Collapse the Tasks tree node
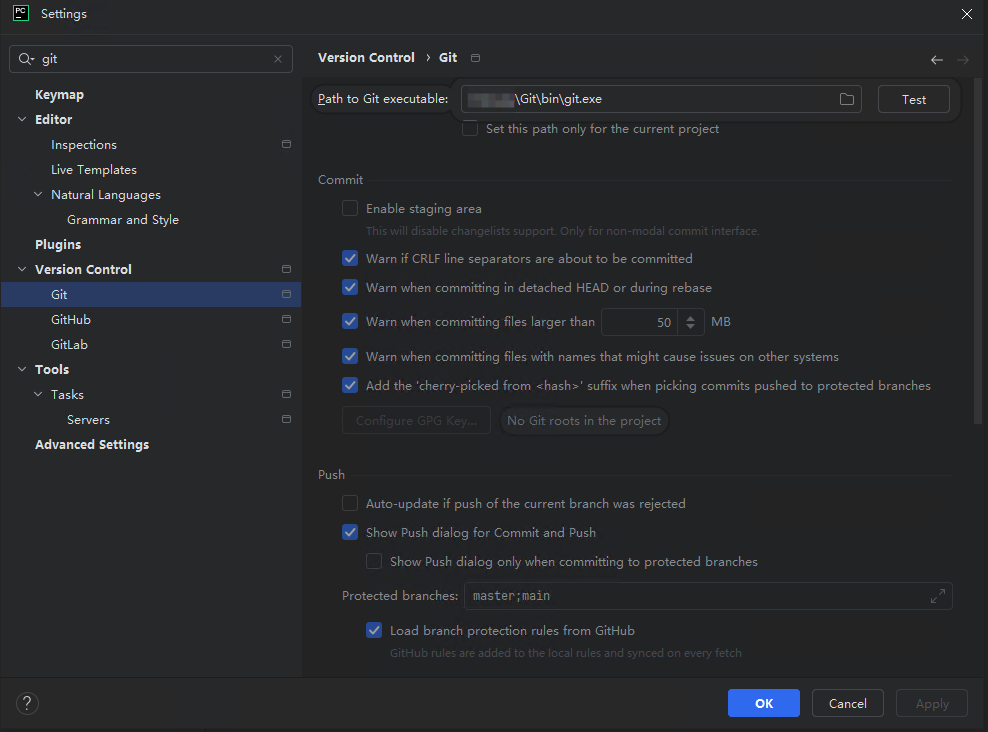Screen dimensions: 988x732 pos(38,394)
